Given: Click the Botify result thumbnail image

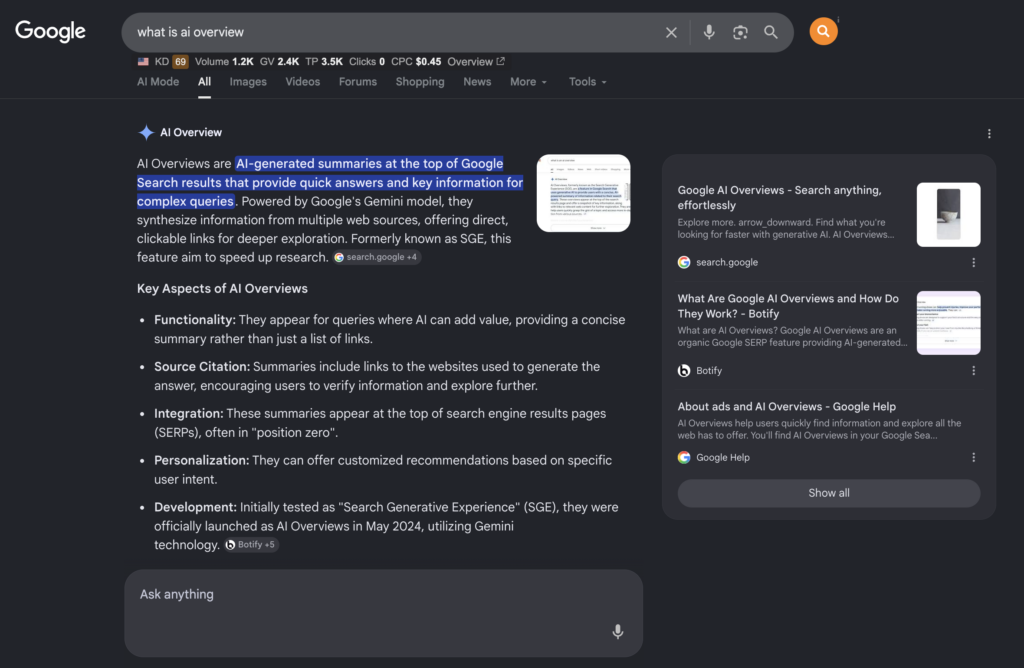Looking at the screenshot, I should (948, 323).
